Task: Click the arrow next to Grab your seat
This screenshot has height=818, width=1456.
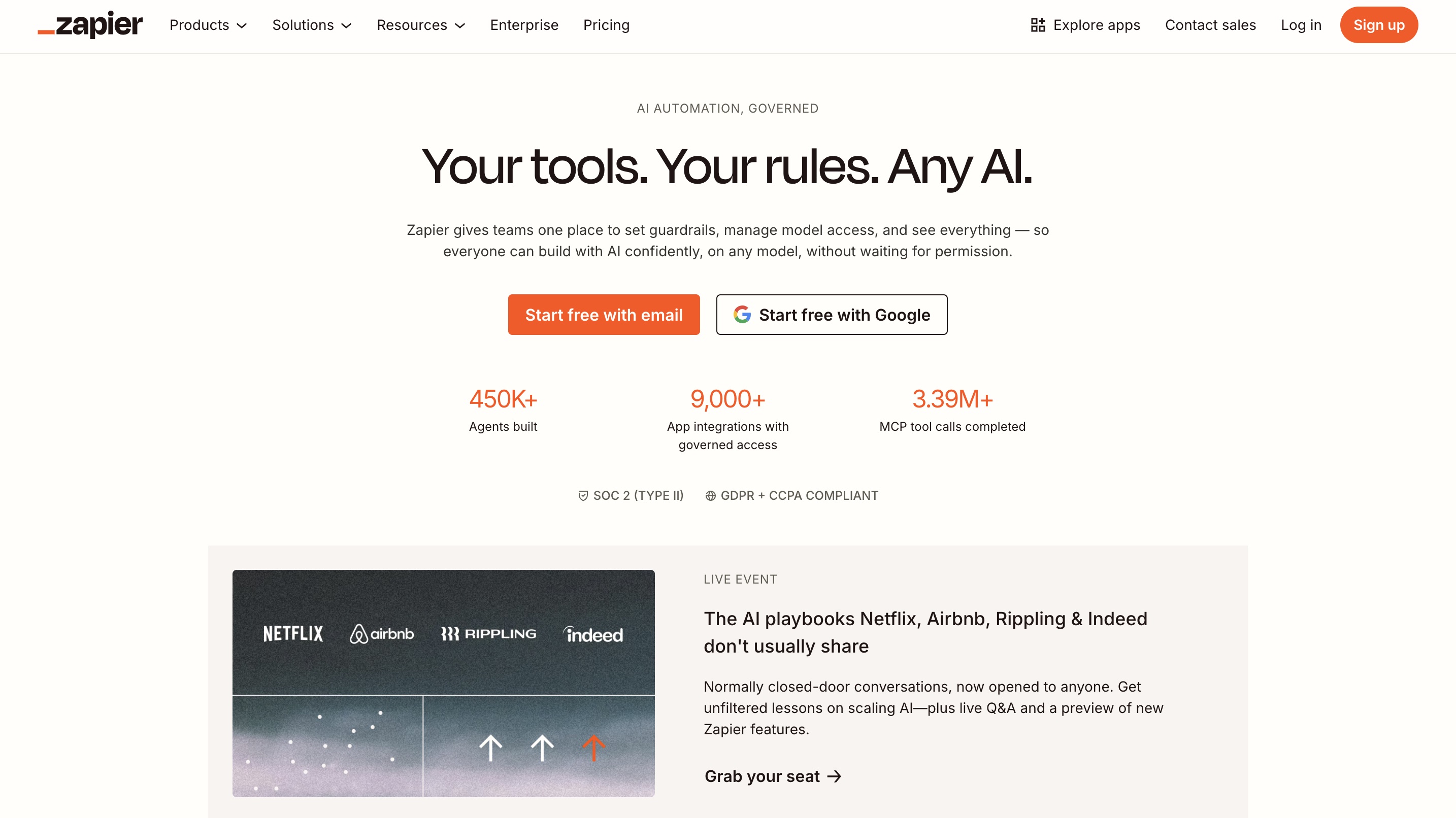Action: (x=834, y=776)
